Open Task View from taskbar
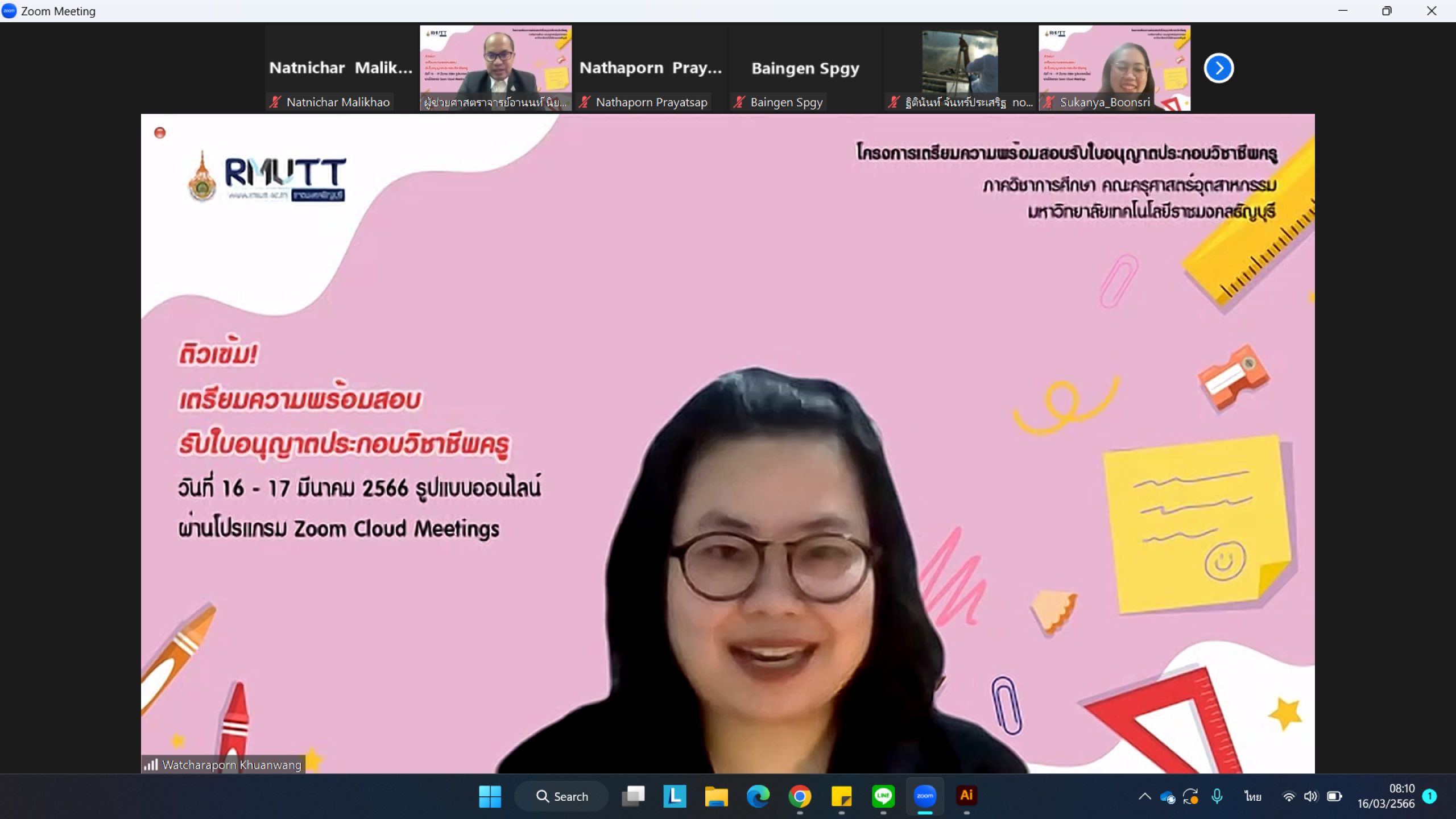The height and width of the screenshot is (819, 1456). click(x=633, y=796)
